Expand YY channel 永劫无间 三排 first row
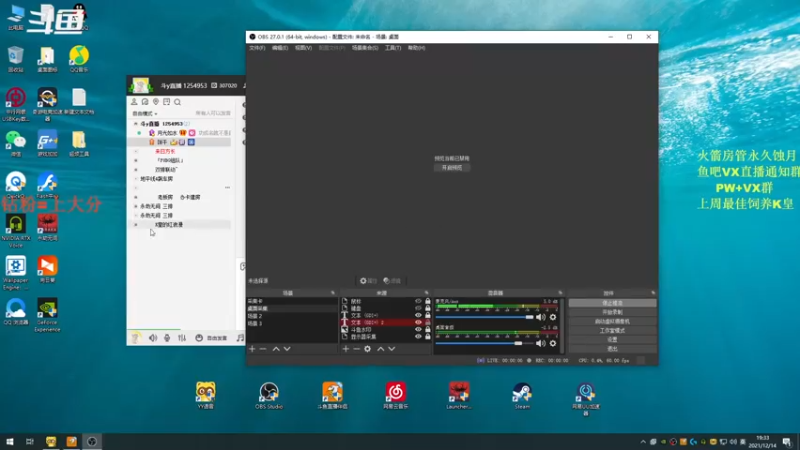Image resolution: width=800 pixels, height=450 pixels. 136,206
